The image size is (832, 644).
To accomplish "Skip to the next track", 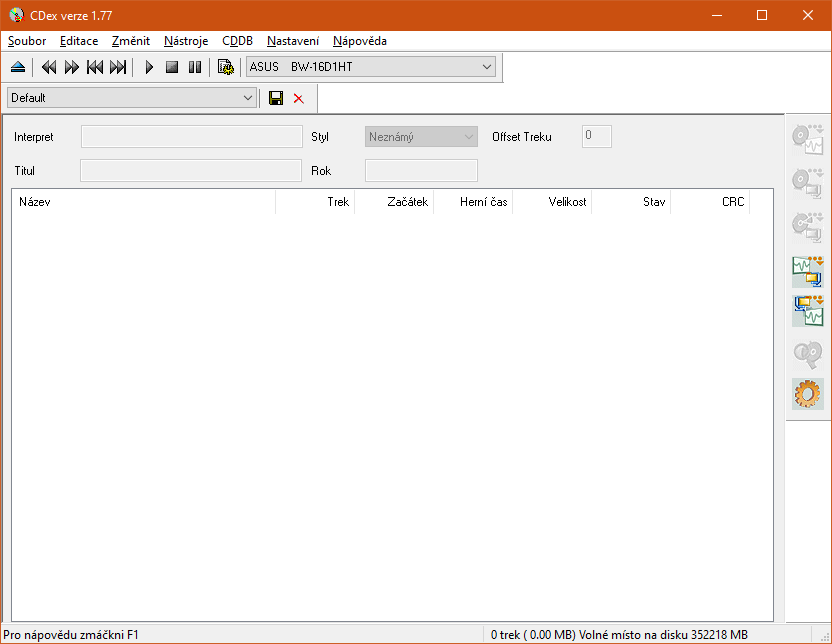I will 118,68.
